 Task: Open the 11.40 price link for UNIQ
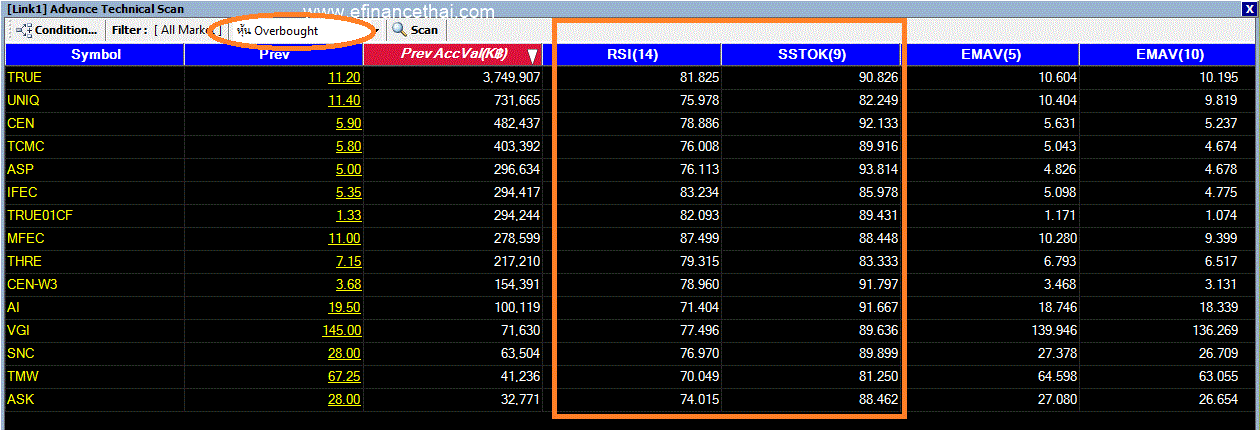coord(344,100)
